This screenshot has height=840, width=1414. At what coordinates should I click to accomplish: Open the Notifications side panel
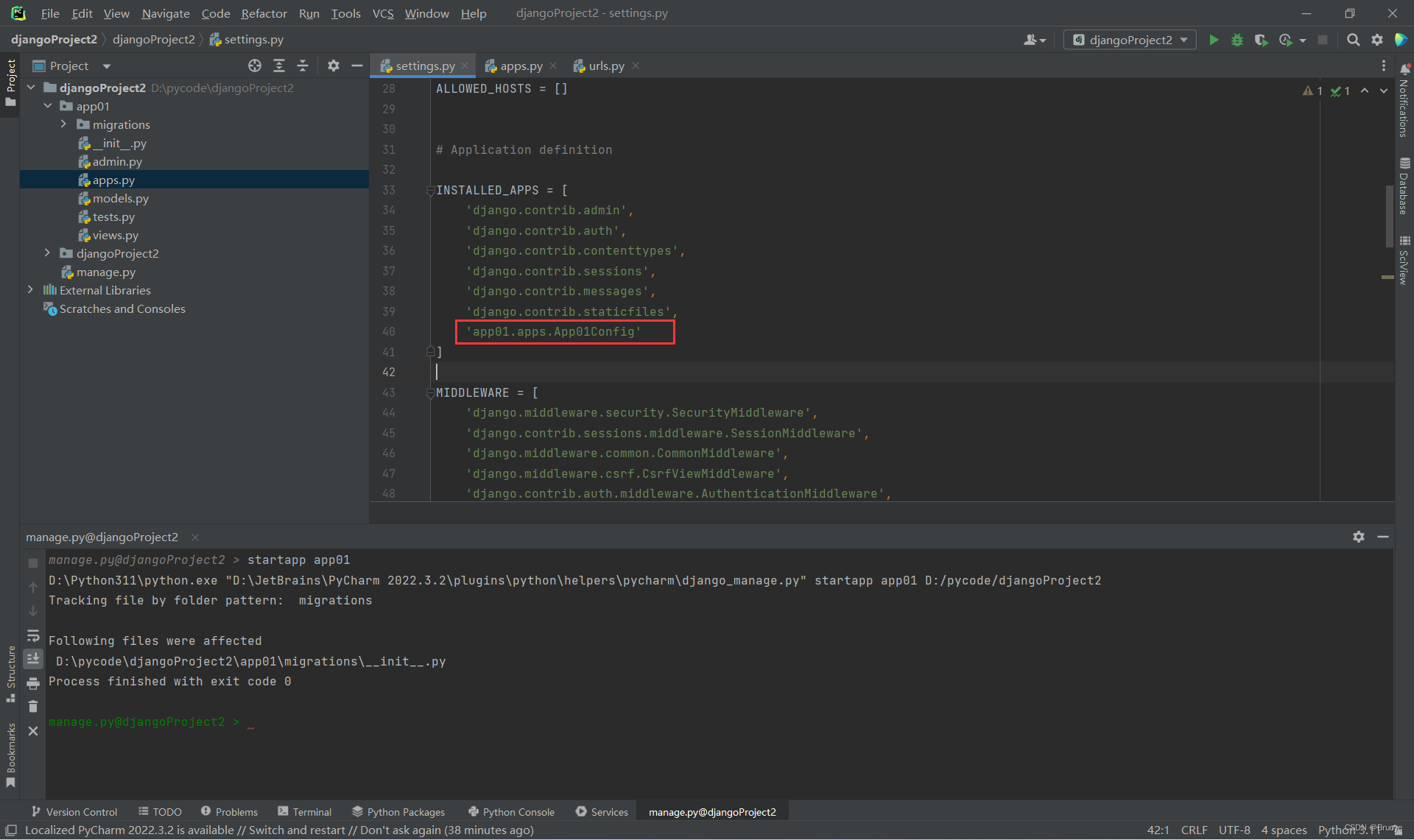pos(1404,100)
